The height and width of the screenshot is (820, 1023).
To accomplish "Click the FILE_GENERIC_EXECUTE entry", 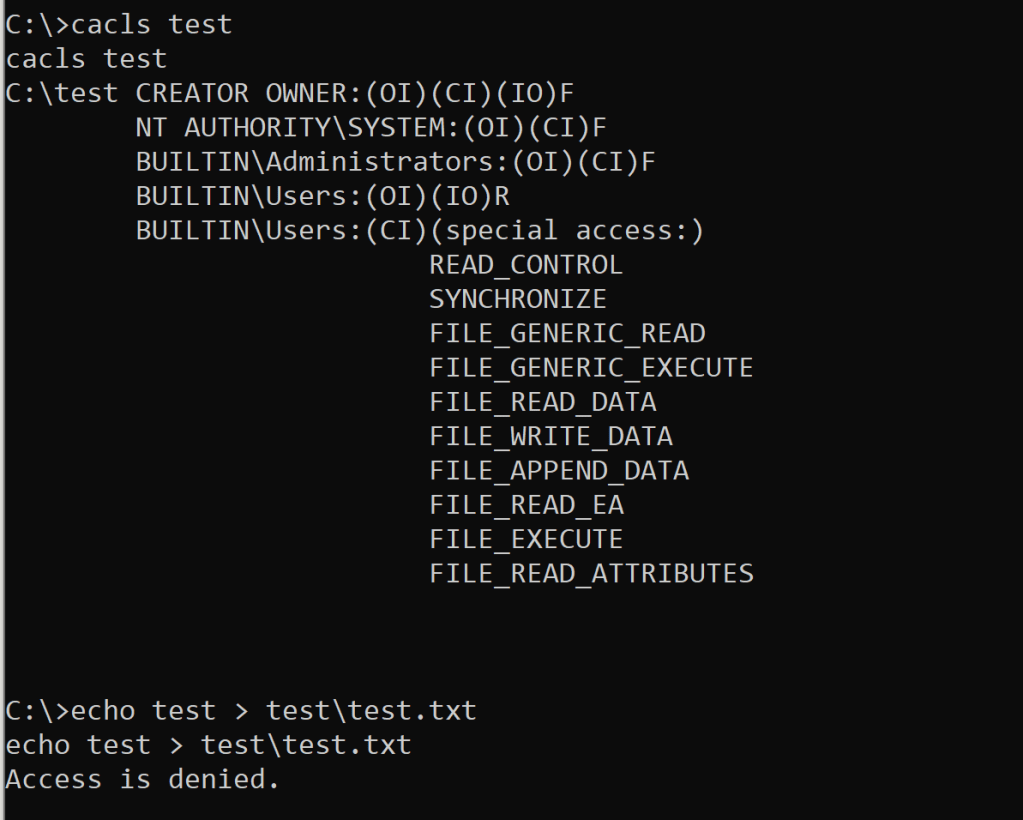I will point(591,368).
